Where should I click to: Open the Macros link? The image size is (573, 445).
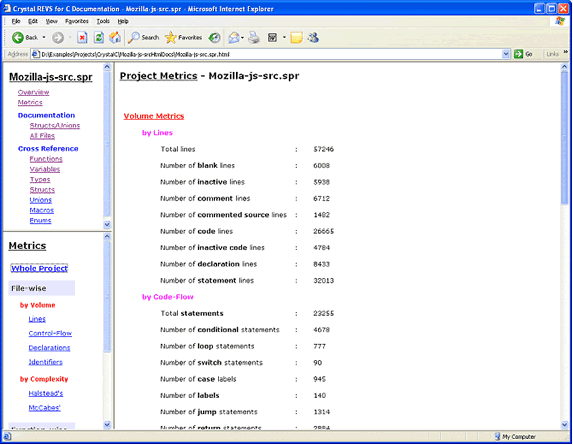click(x=42, y=210)
